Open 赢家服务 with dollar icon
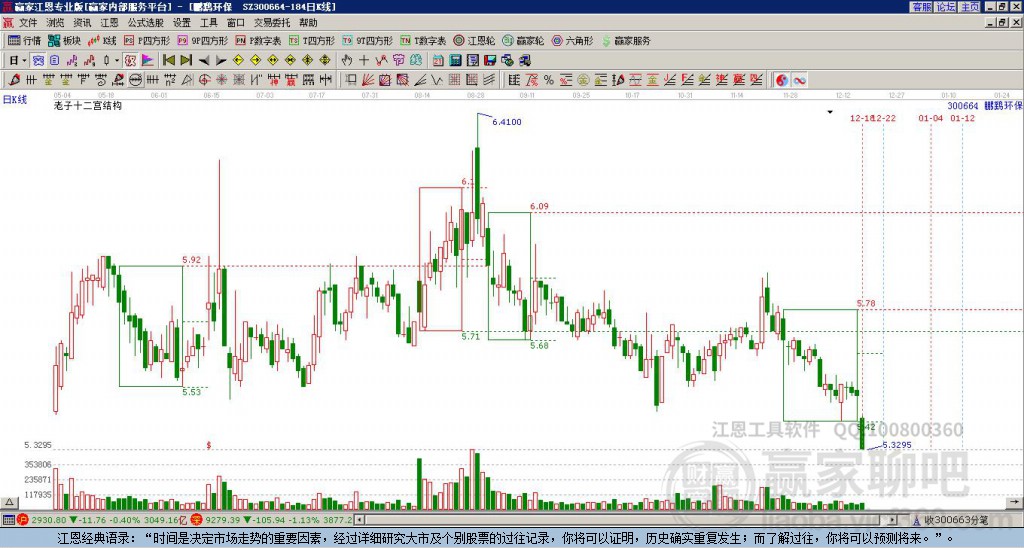The image size is (1024, 548). (626, 40)
